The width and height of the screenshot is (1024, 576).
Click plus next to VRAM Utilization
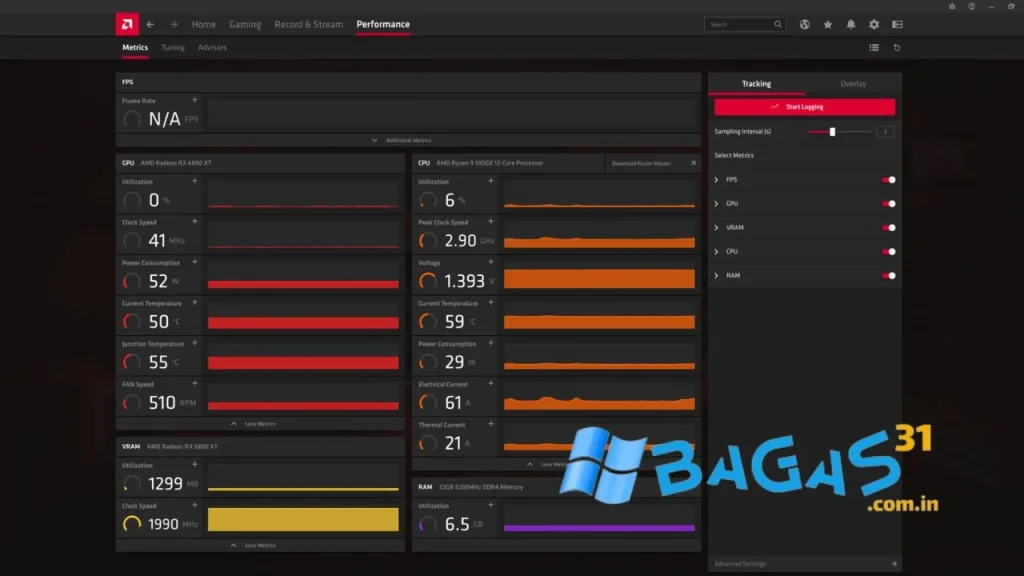pos(195,464)
